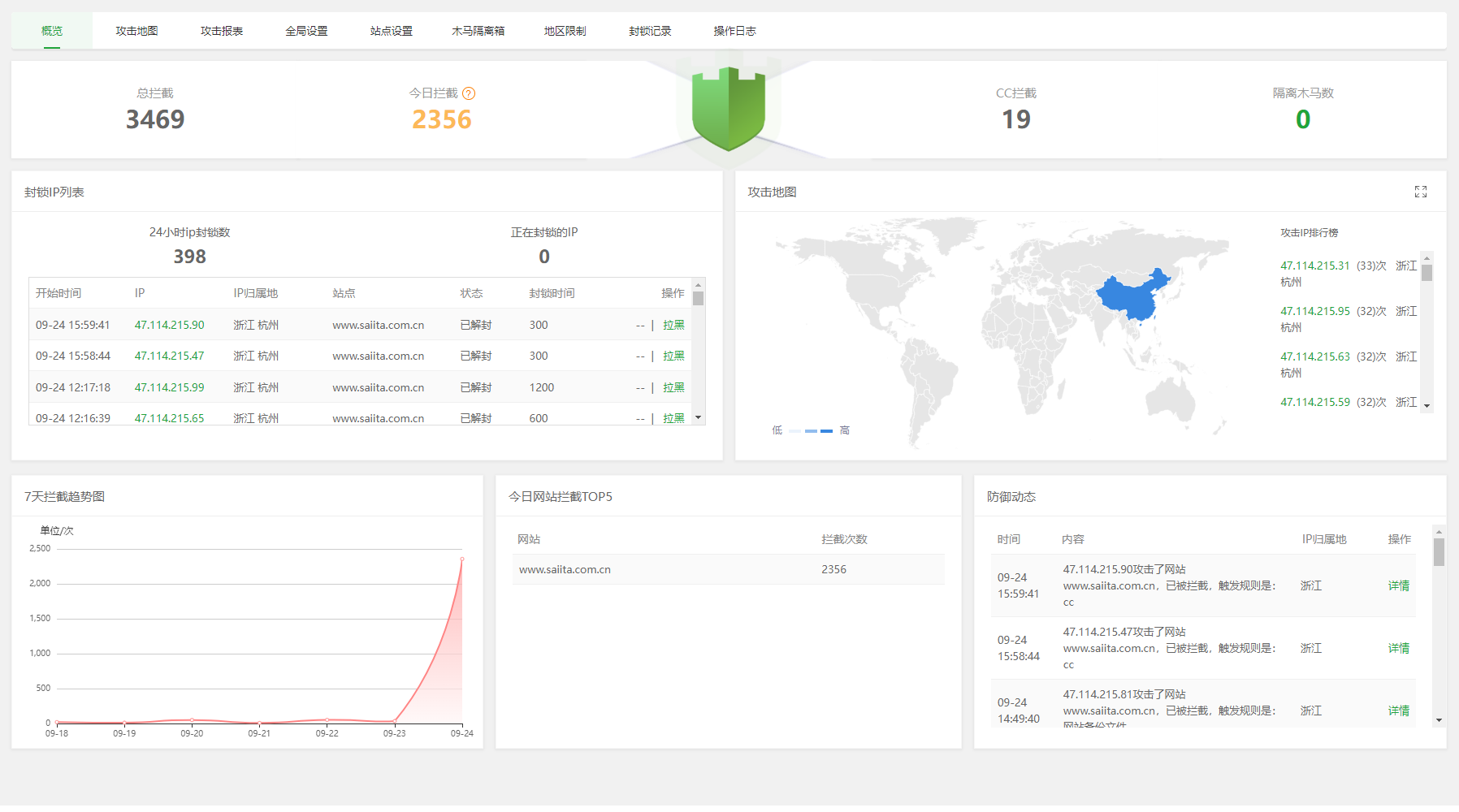Click IP 47.114.215.31 in attack ranking
The width and height of the screenshot is (1459, 812).
tap(1314, 266)
